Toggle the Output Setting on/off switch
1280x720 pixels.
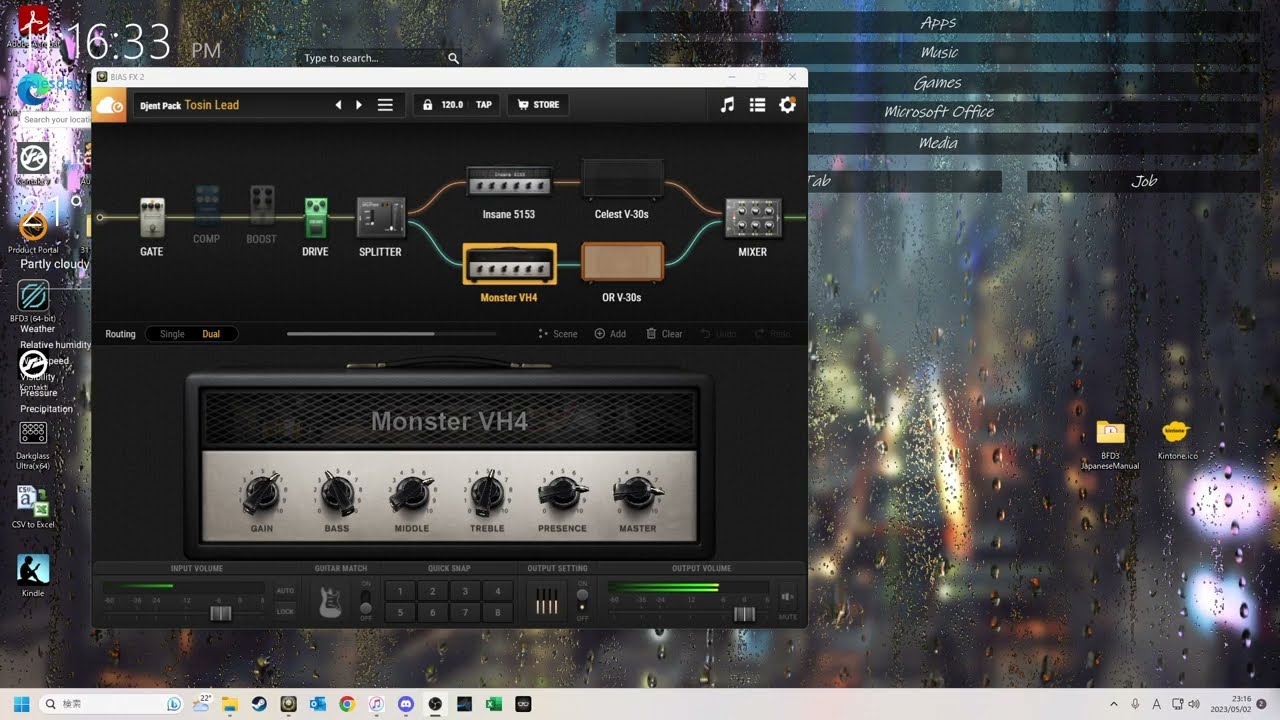583,601
